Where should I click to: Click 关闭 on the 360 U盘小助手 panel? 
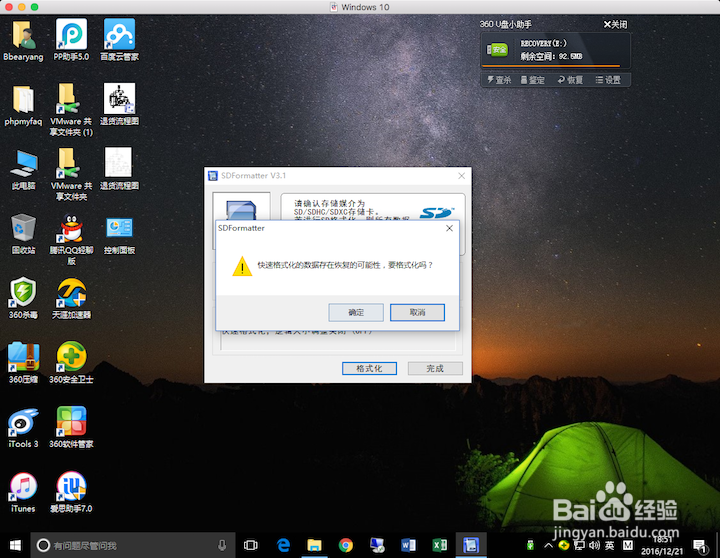615,24
